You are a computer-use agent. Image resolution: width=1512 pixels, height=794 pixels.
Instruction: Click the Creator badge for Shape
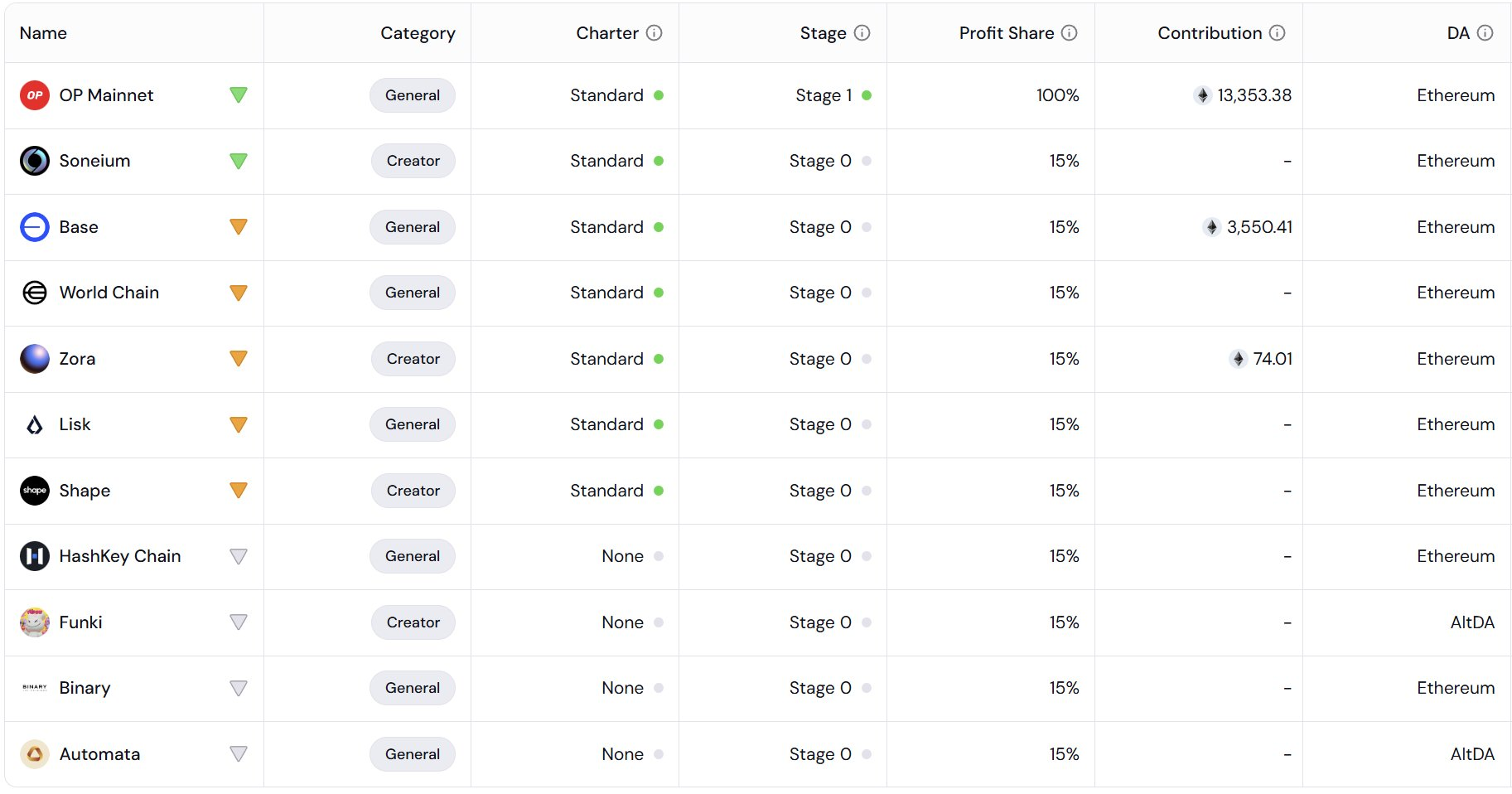pos(413,491)
